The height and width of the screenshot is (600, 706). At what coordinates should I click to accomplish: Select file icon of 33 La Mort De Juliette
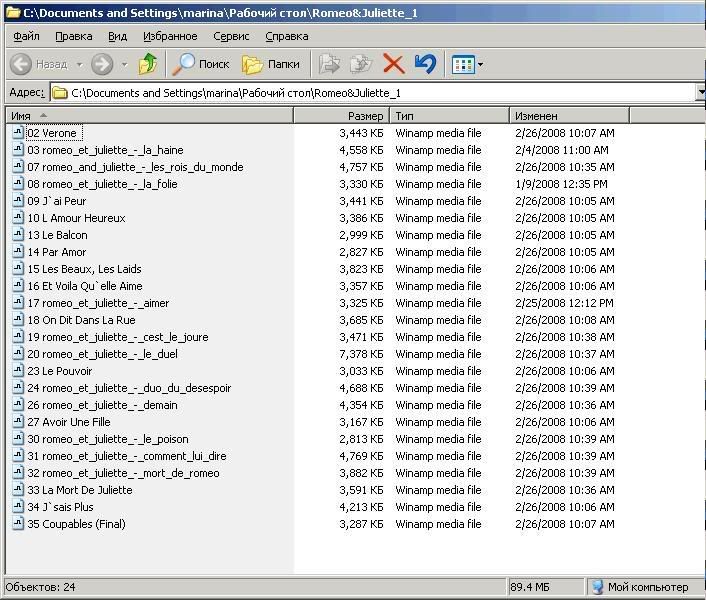[18, 490]
